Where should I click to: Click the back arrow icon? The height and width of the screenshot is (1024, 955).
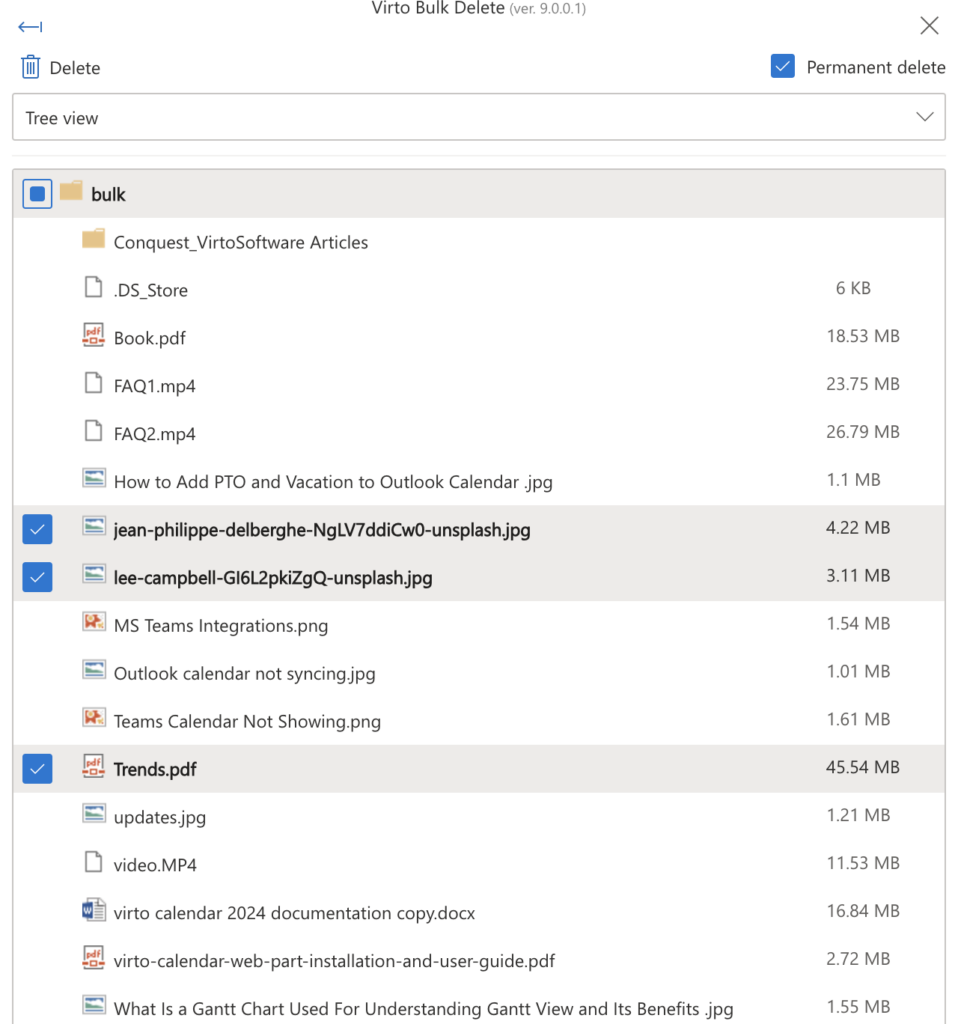pyautogui.click(x=30, y=27)
